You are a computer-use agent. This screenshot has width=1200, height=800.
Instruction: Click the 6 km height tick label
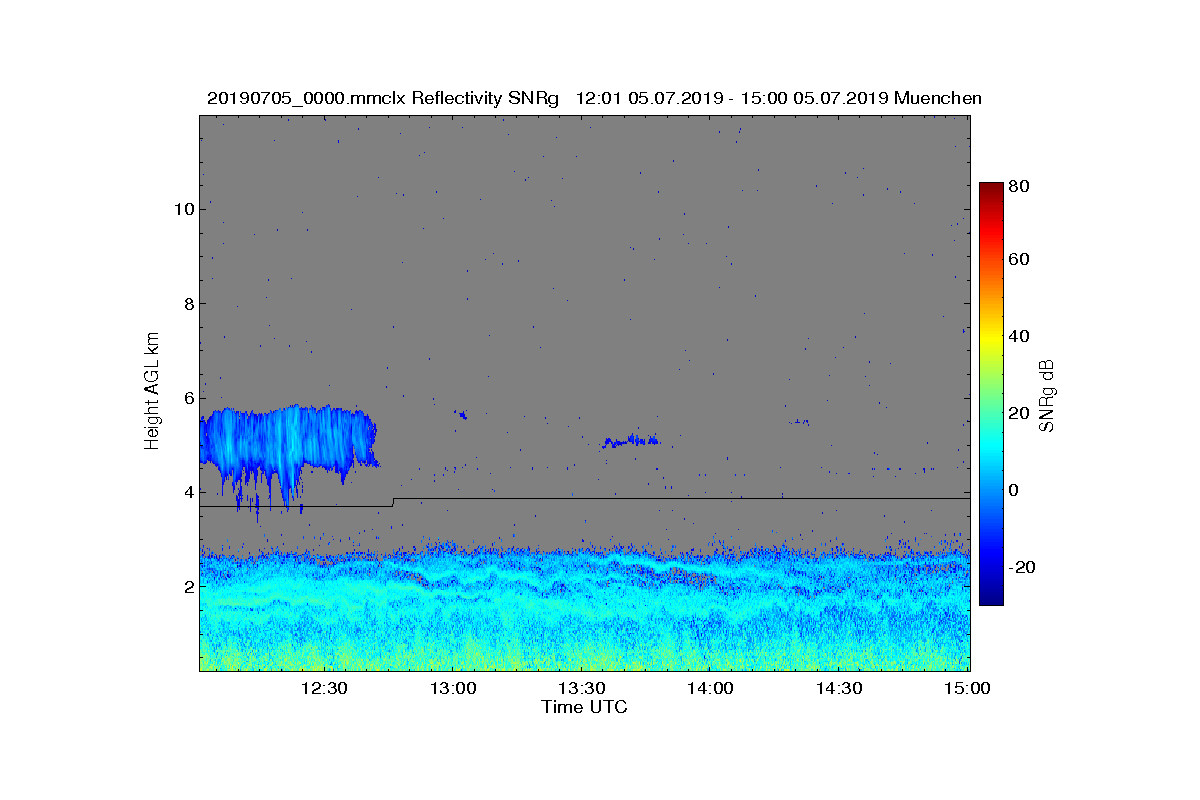click(x=187, y=398)
